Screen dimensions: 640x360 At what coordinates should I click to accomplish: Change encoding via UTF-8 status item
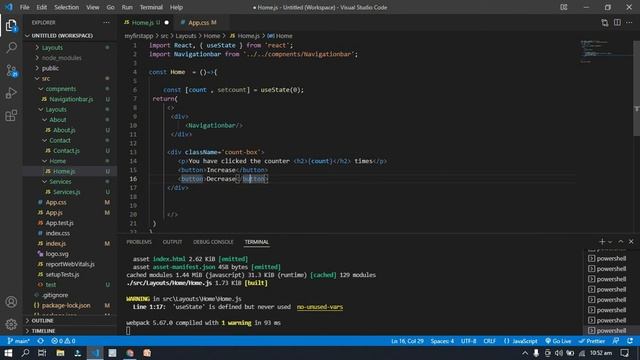tap(468, 341)
